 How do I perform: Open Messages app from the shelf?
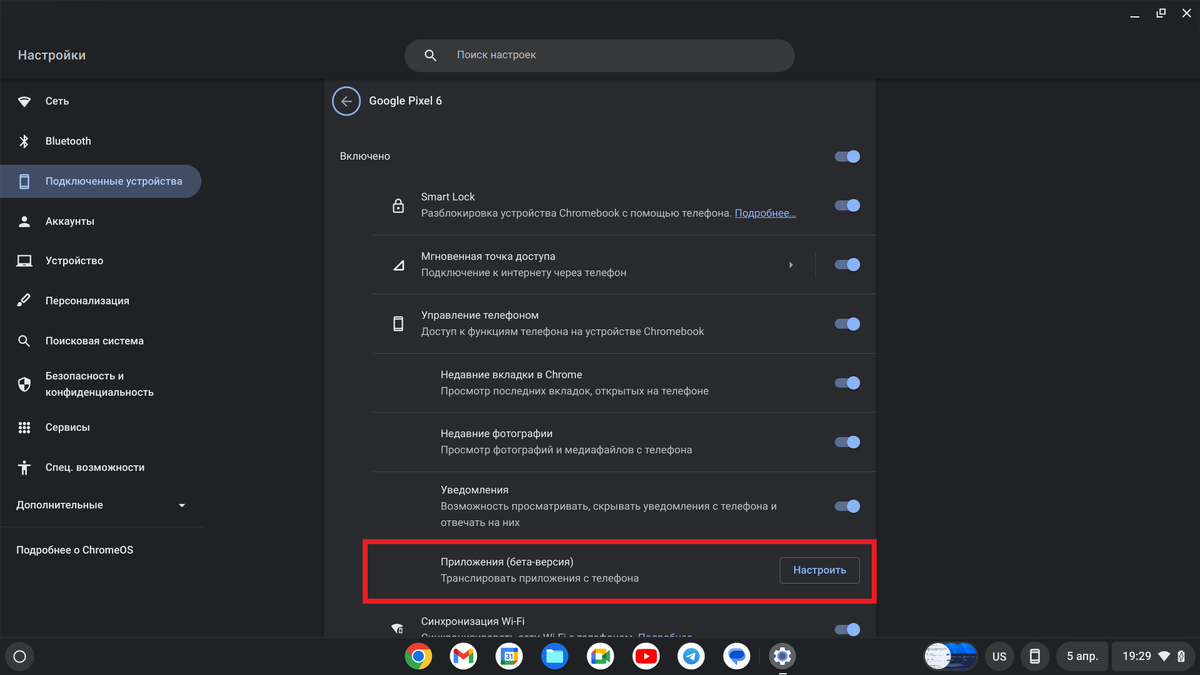point(737,656)
